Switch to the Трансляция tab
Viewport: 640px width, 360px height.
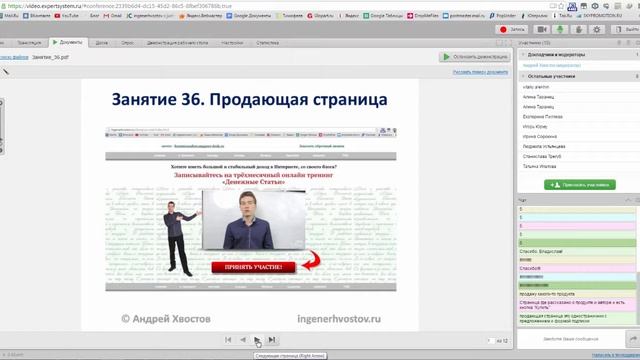(29, 42)
